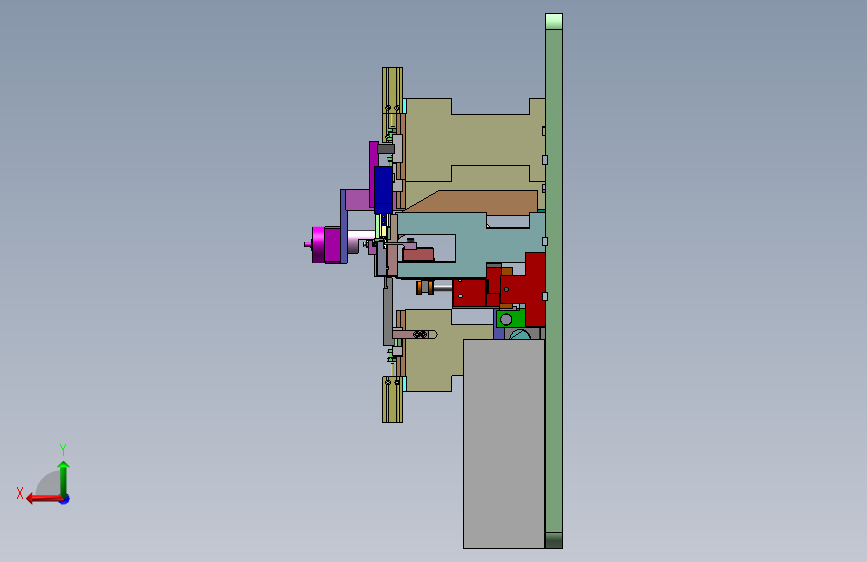Select the tall green base plate
867x562 pixels.
click(553, 281)
